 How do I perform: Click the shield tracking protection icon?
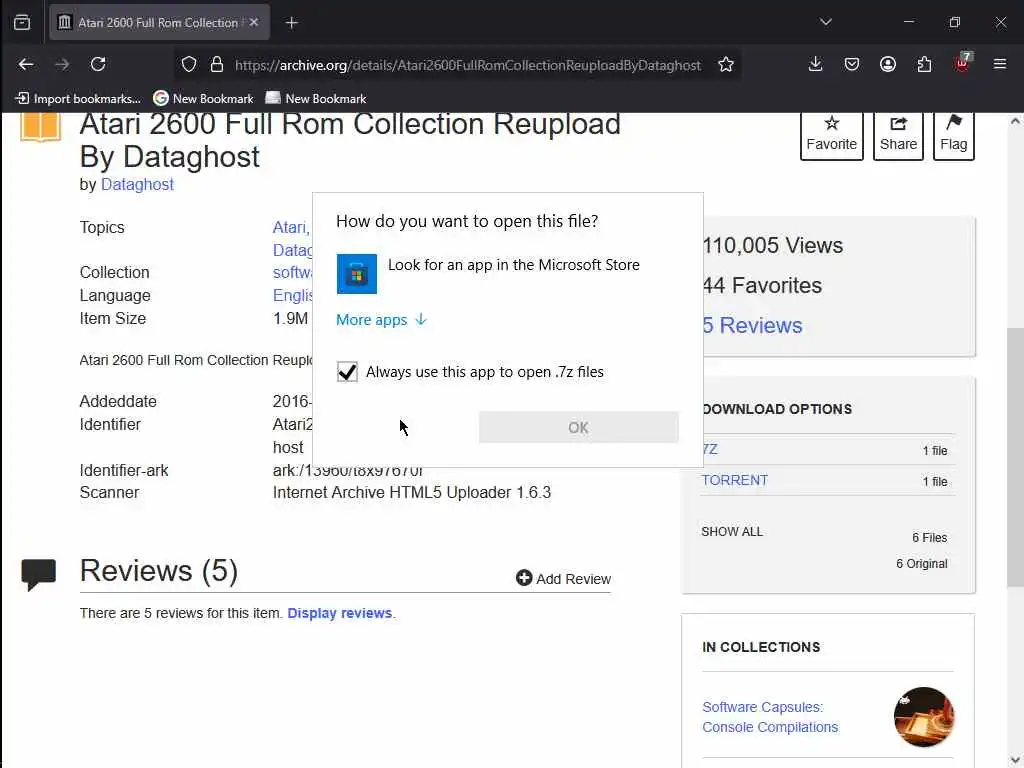pyautogui.click(x=189, y=64)
